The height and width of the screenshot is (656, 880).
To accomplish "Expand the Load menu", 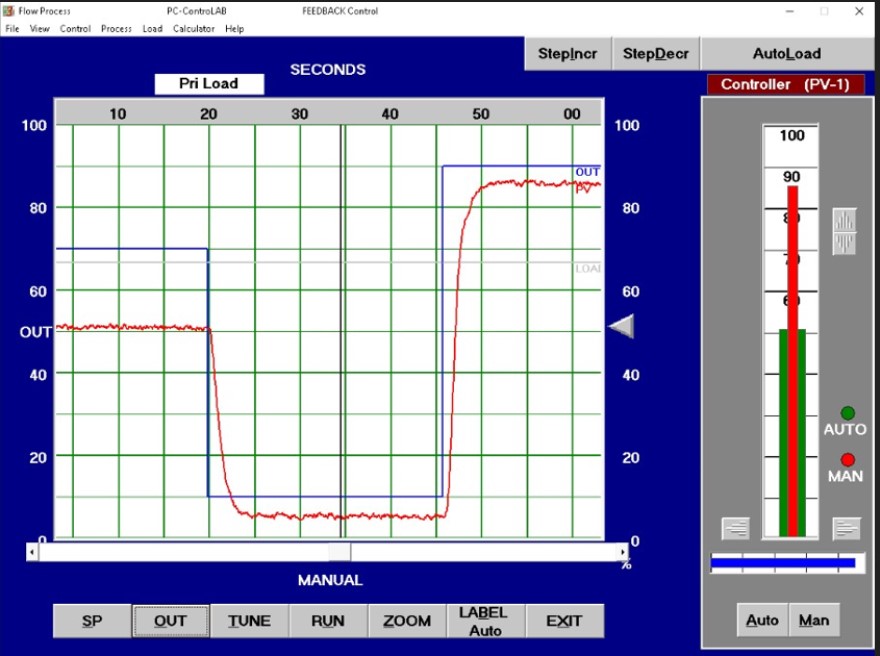I will tap(152, 29).
